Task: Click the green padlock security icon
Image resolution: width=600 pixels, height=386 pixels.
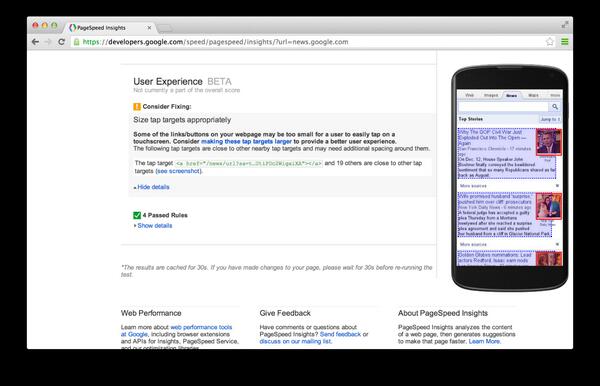Action: [77, 42]
